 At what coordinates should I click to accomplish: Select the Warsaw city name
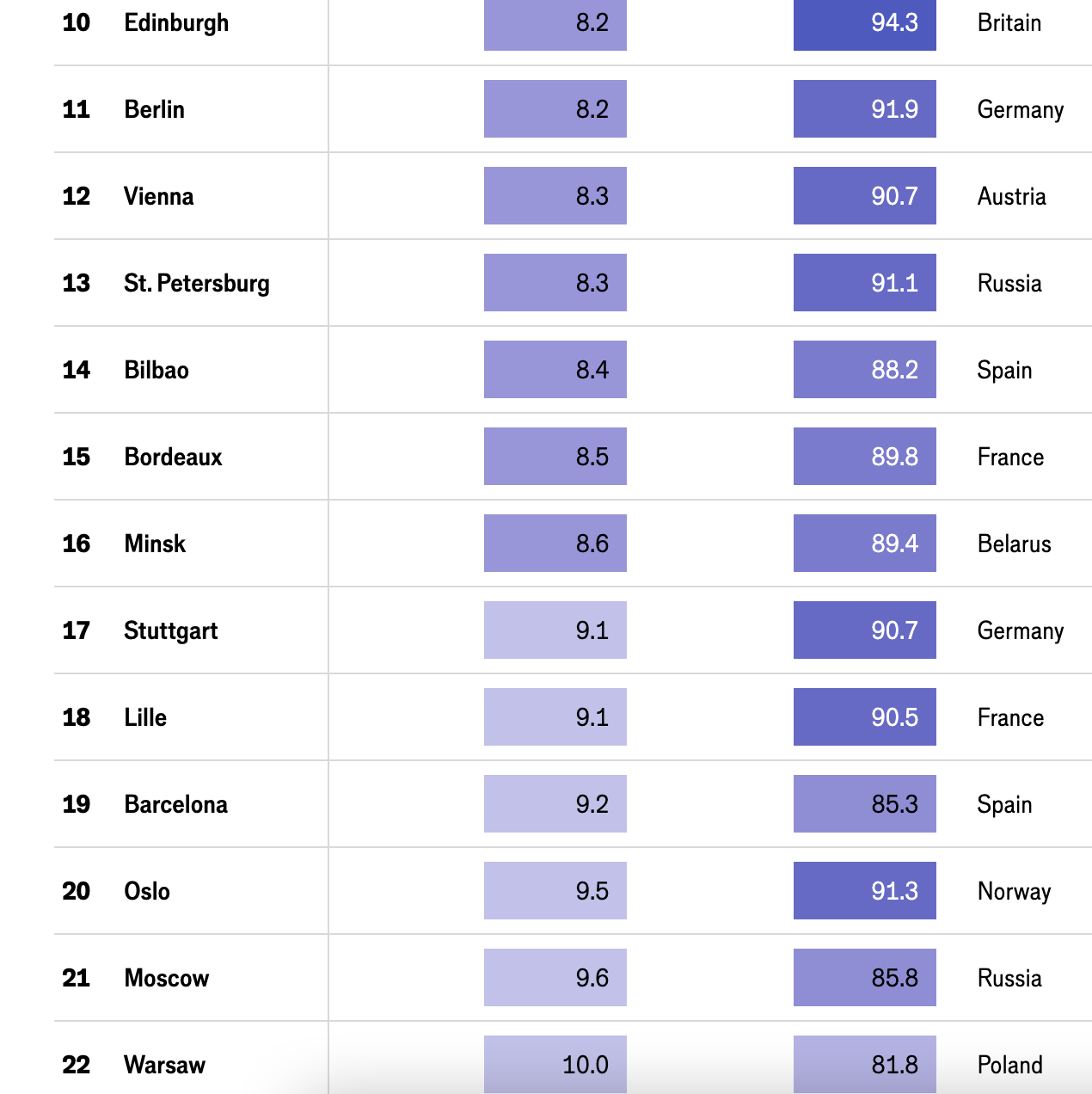(x=164, y=1065)
